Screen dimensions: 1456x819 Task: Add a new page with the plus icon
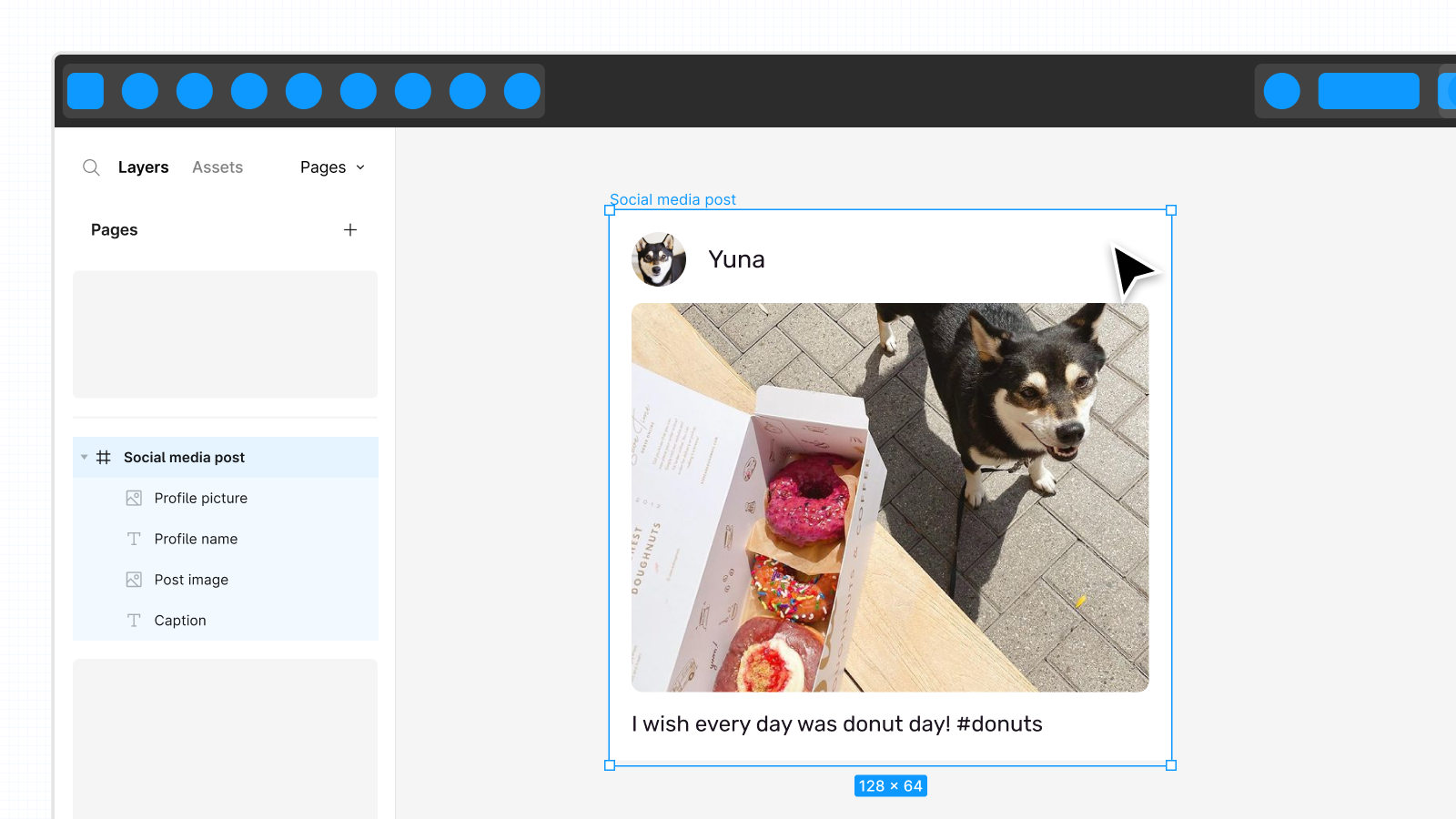(x=350, y=230)
